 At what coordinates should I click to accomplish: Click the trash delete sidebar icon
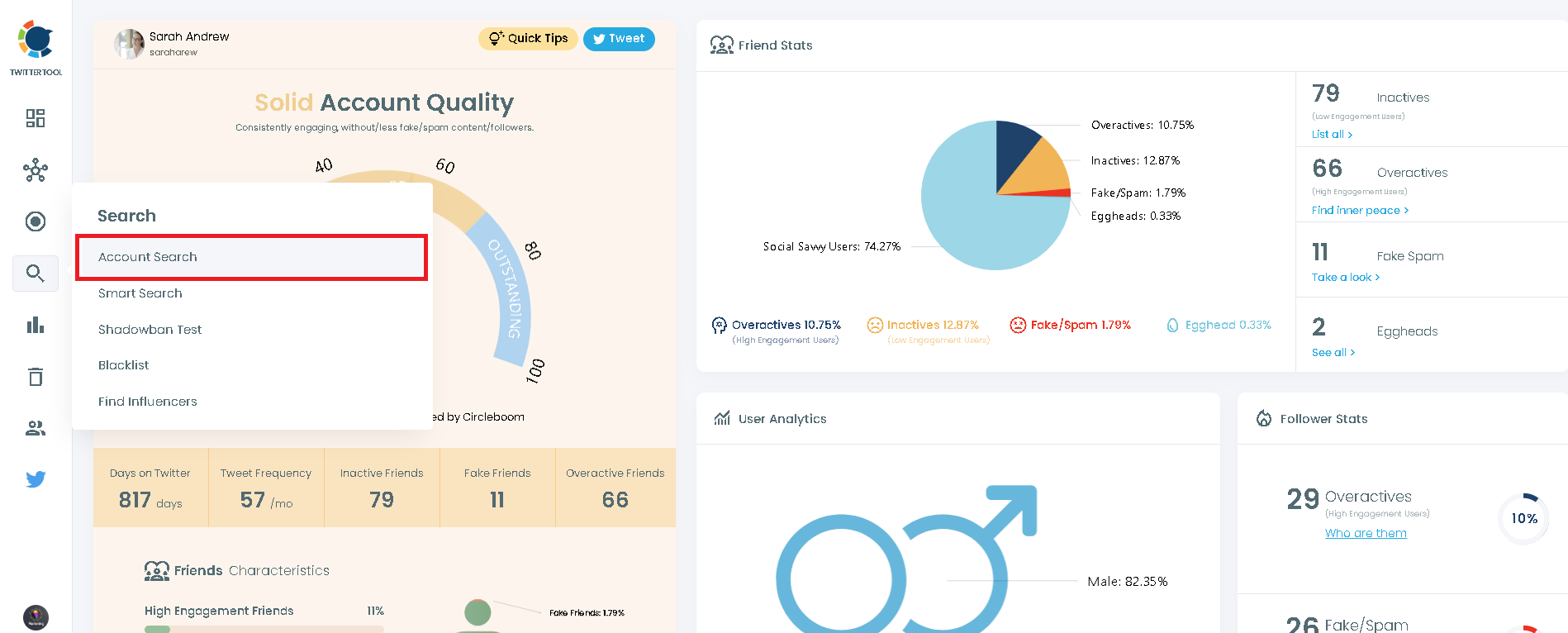click(x=36, y=377)
